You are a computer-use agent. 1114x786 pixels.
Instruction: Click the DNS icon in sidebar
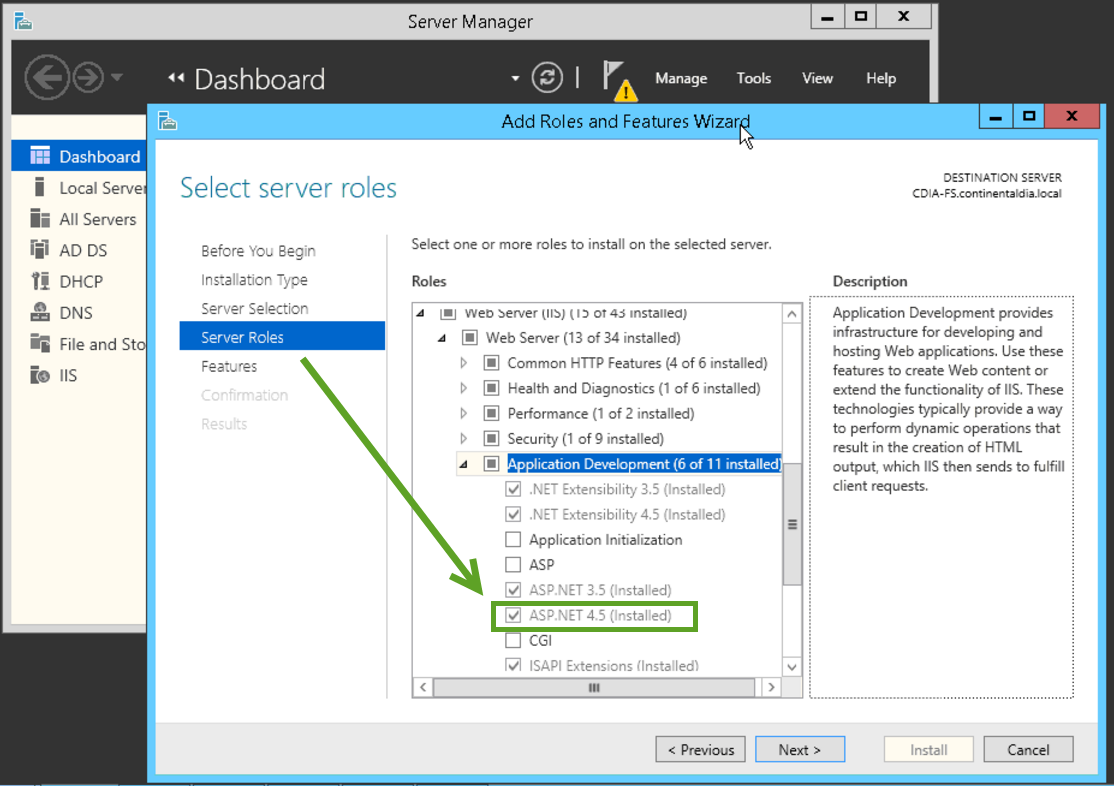coord(40,313)
